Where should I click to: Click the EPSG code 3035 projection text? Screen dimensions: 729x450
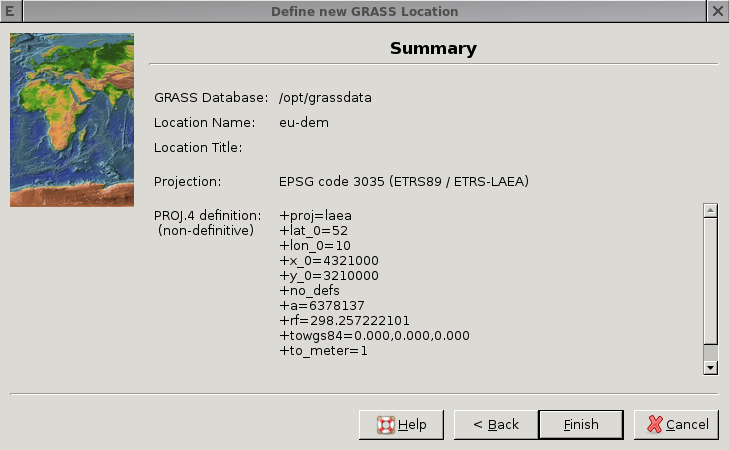coord(404,181)
